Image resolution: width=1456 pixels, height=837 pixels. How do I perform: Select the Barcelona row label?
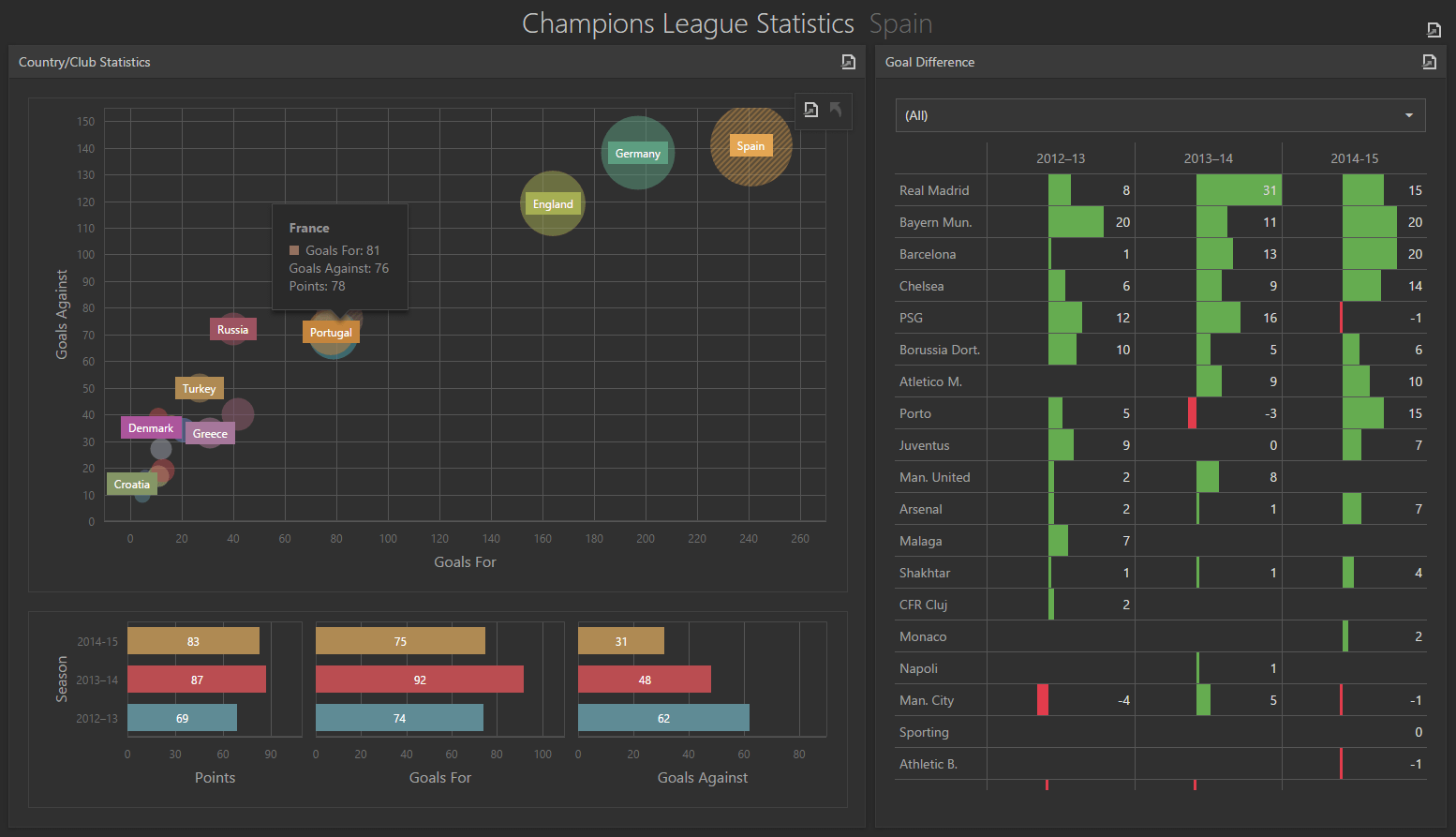pyautogui.click(x=928, y=254)
